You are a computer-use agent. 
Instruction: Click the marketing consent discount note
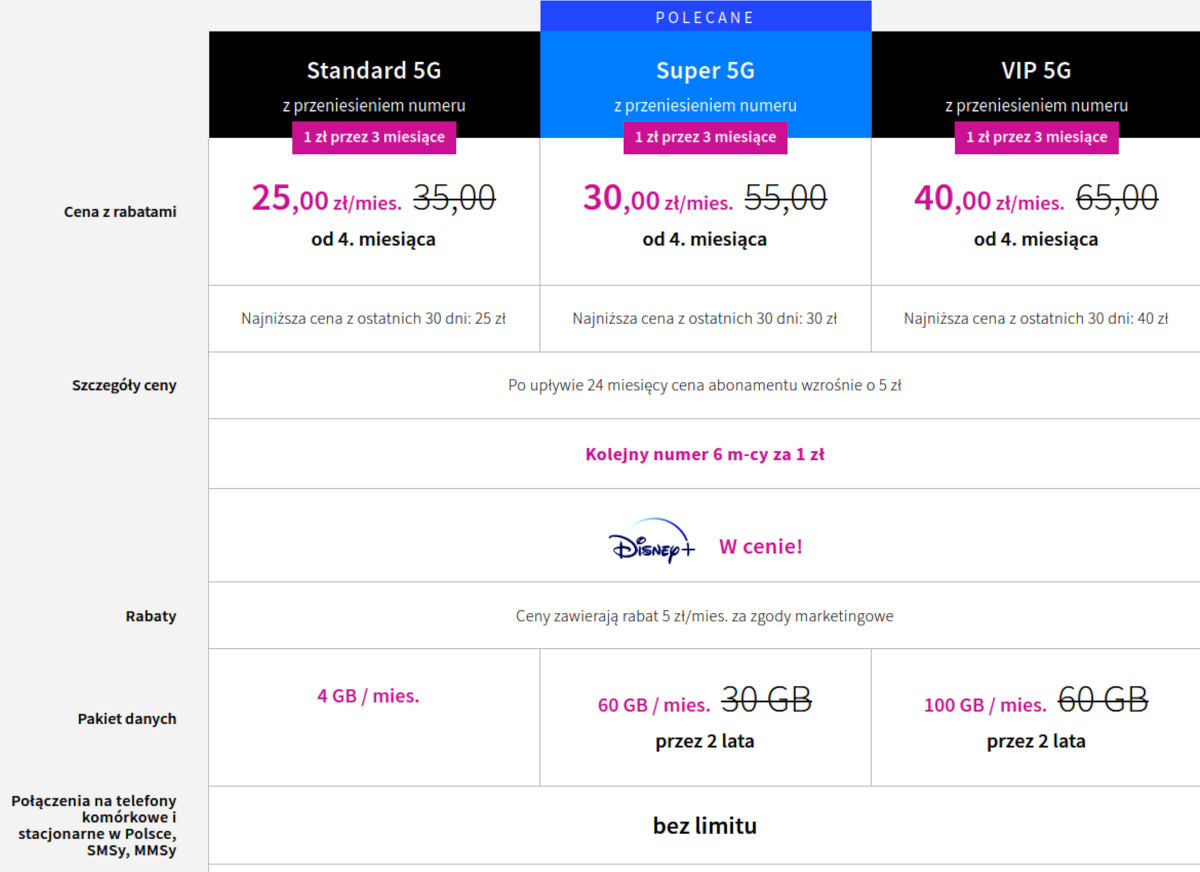(x=705, y=616)
